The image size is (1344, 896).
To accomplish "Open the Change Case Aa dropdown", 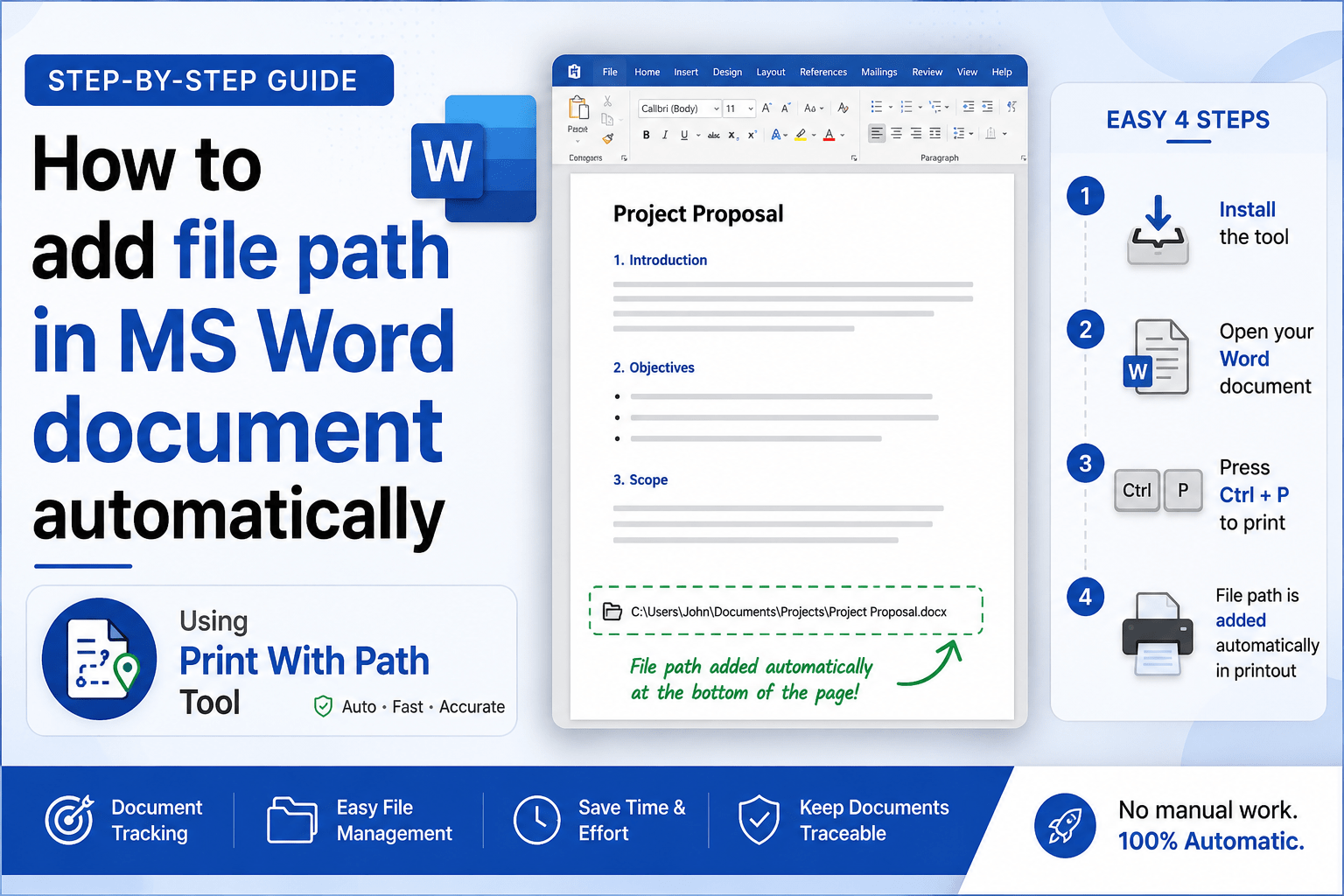I will pos(814,108).
